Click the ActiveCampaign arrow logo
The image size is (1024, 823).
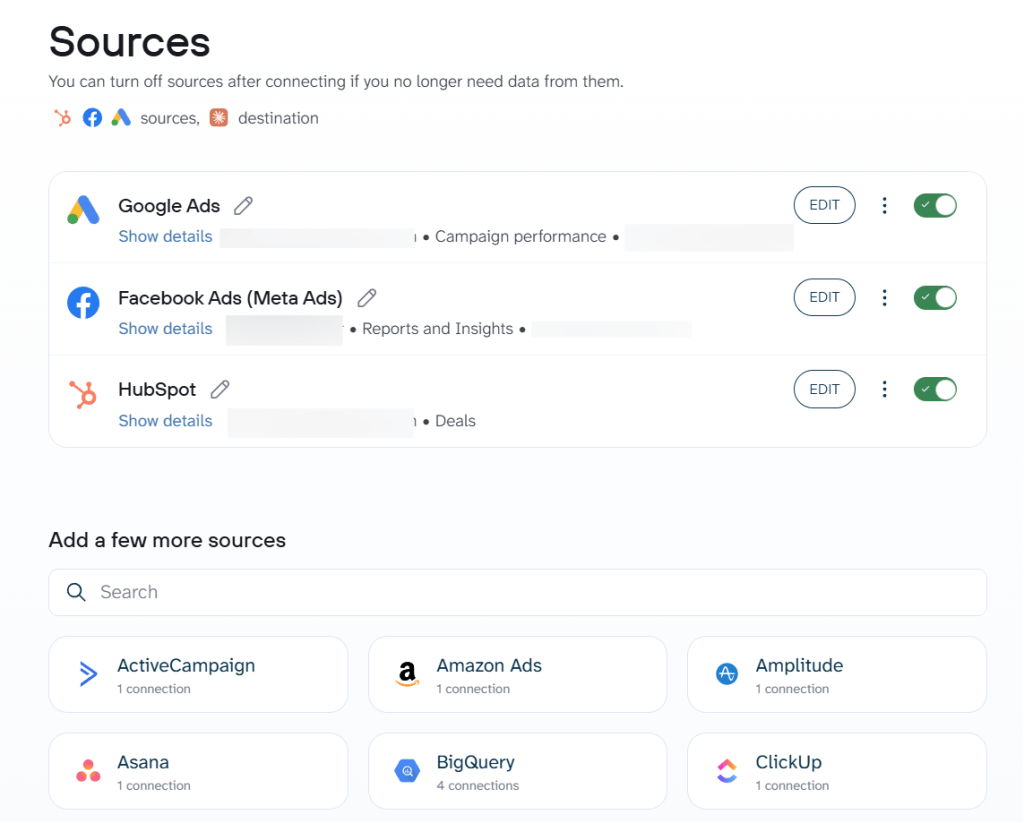coord(88,673)
